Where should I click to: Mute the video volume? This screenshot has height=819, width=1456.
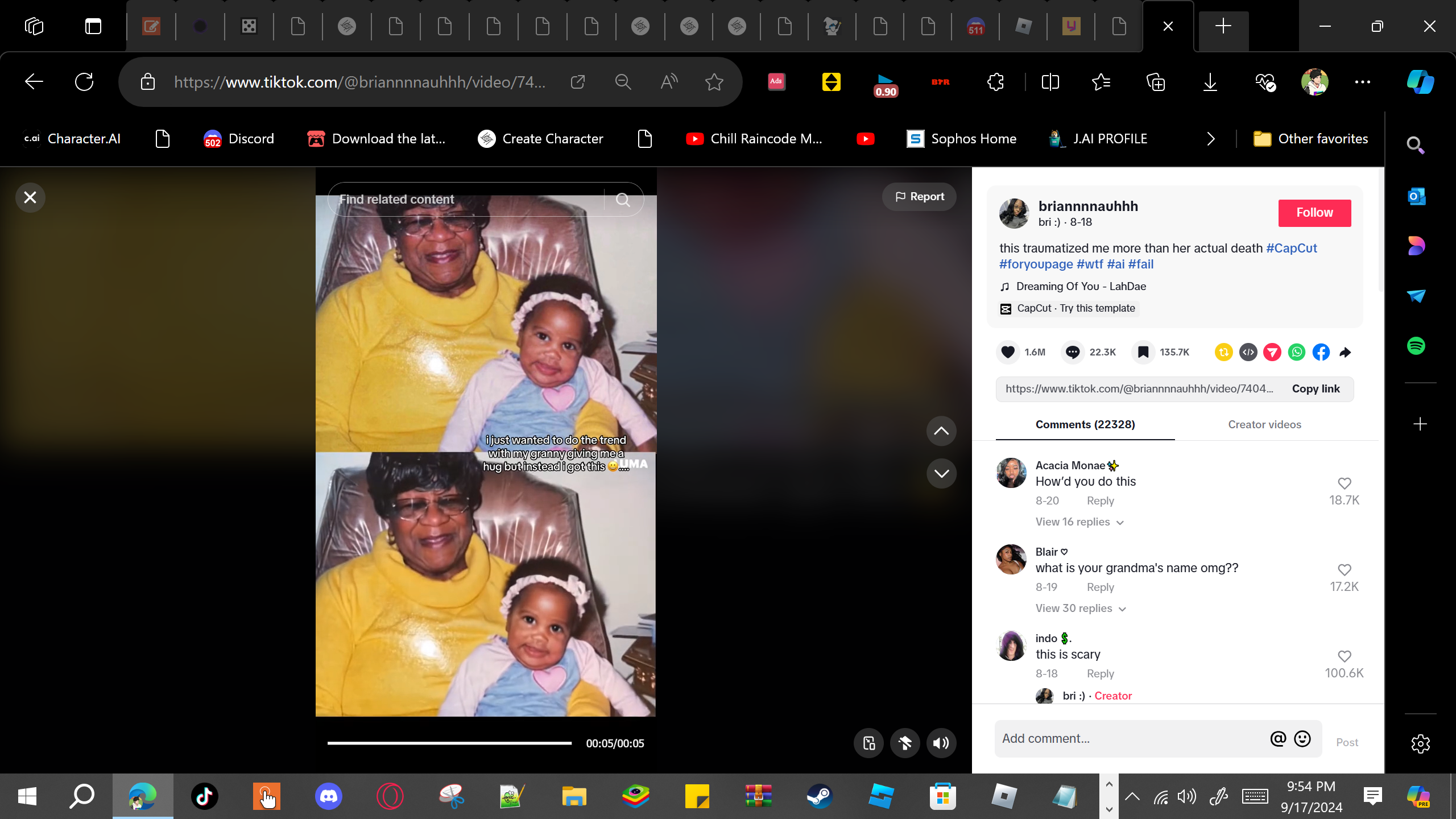(x=941, y=743)
